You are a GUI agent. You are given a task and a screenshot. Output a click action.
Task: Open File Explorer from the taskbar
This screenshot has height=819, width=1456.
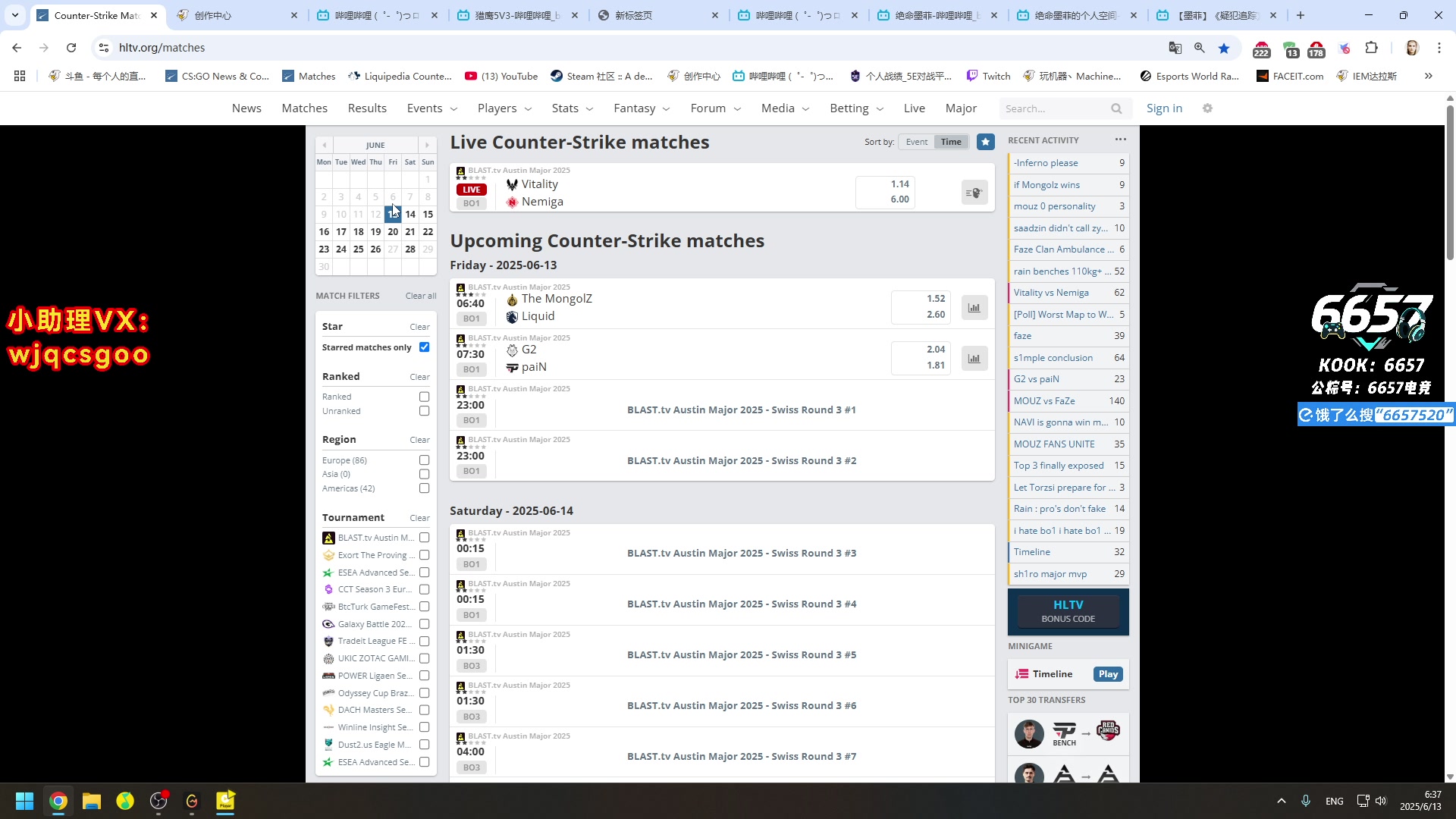point(92,801)
